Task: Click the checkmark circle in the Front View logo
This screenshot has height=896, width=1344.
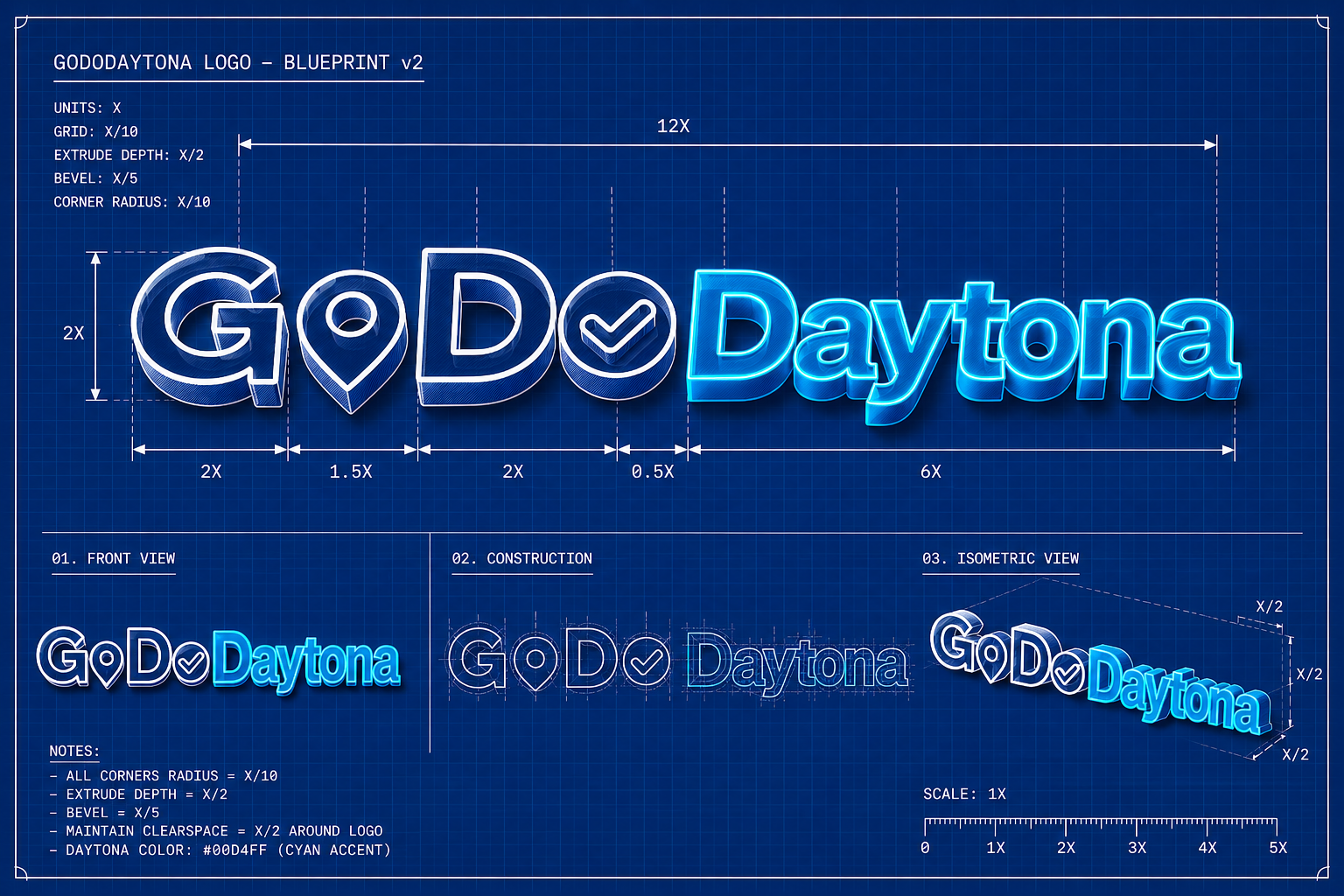Action: pos(191,662)
